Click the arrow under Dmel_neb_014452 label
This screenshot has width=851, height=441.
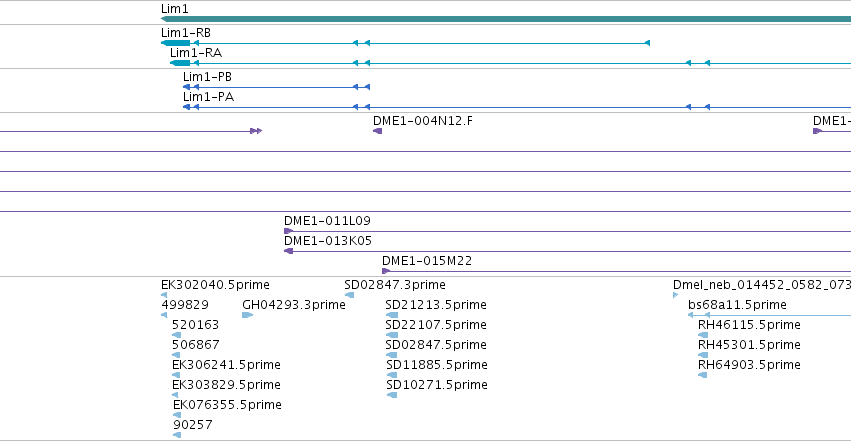coord(676,295)
